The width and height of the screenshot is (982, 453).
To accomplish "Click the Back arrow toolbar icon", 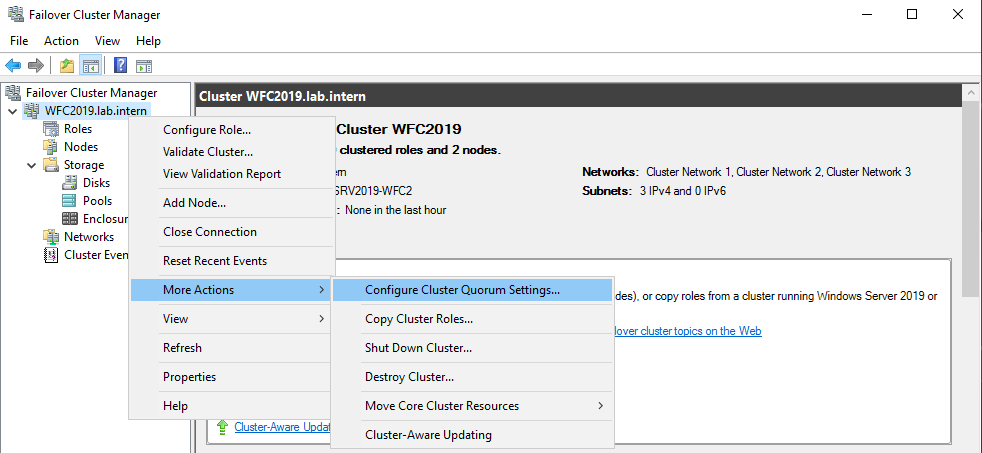I will [13, 66].
